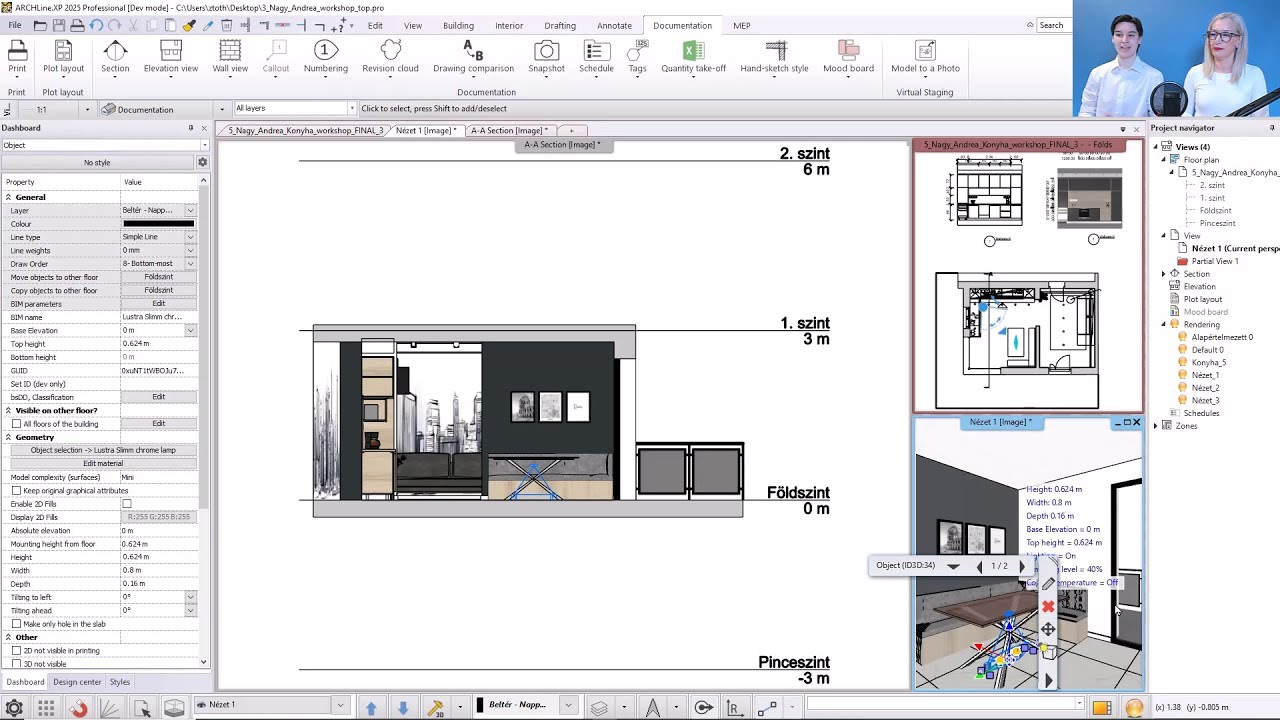
Task: Click the red X delete icon on floating toolbar
Action: click(x=1048, y=606)
